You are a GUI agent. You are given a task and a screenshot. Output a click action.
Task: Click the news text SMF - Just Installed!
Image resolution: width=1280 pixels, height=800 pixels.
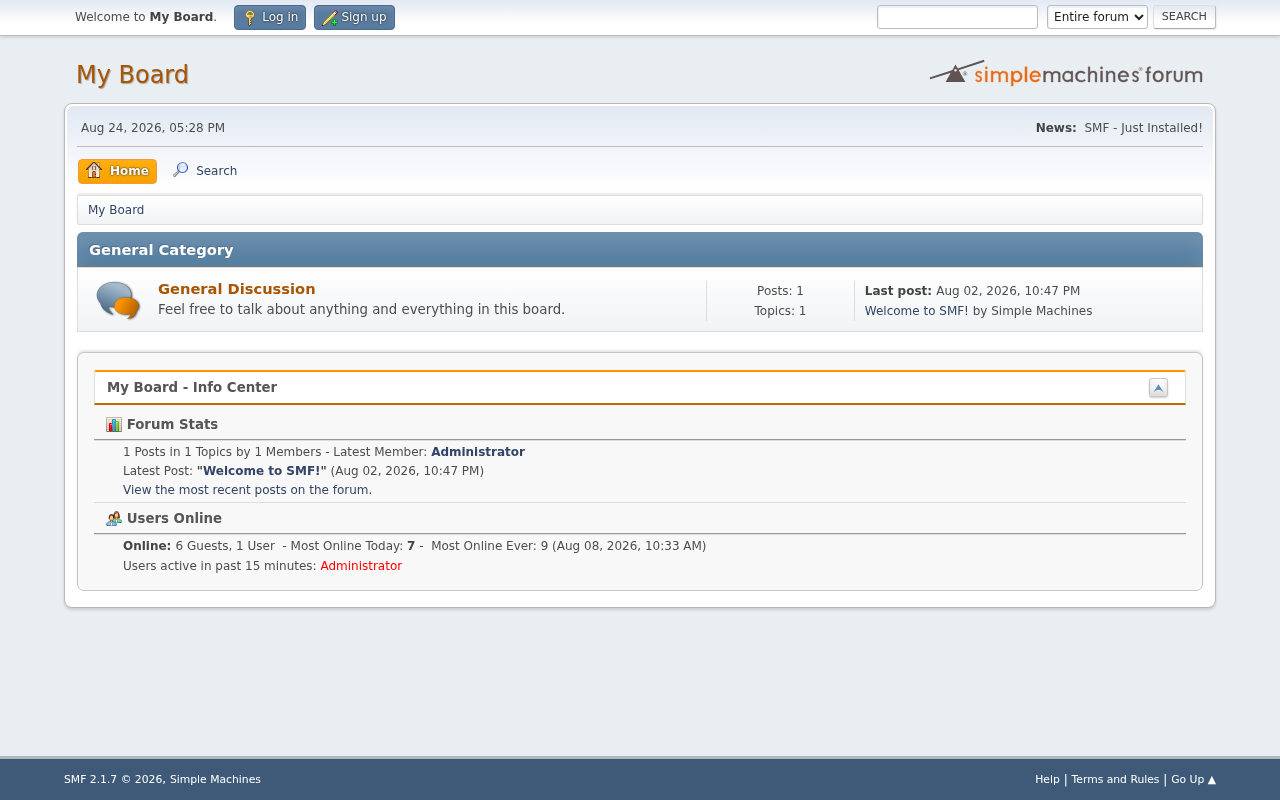[x=1143, y=128]
